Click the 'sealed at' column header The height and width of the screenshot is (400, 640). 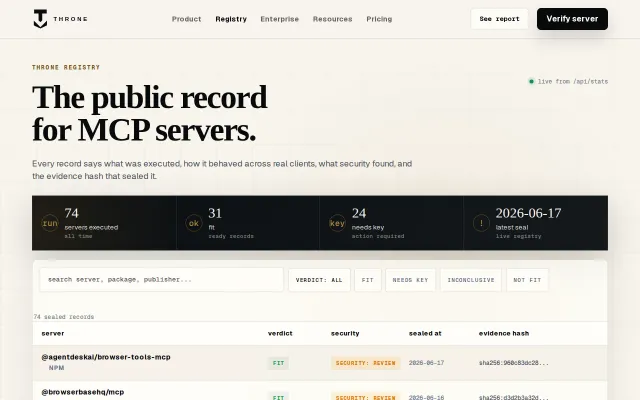coord(425,333)
